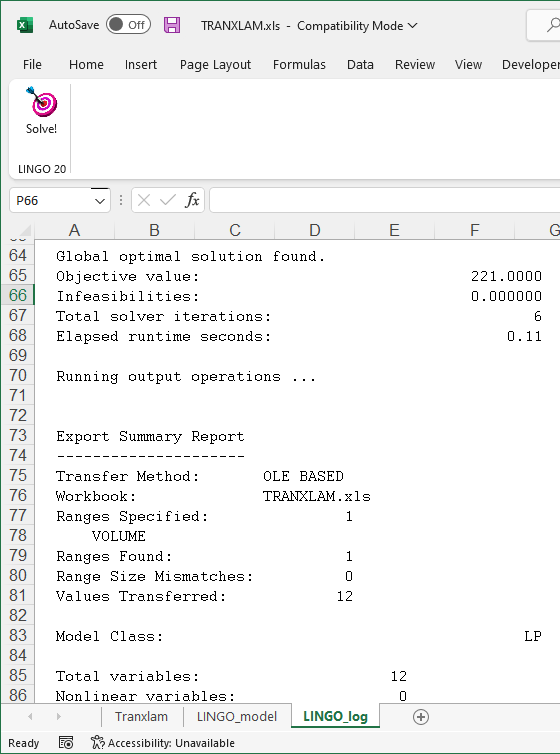
Task: Expand the Name Box dropdown arrow
Action: click(x=100, y=201)
